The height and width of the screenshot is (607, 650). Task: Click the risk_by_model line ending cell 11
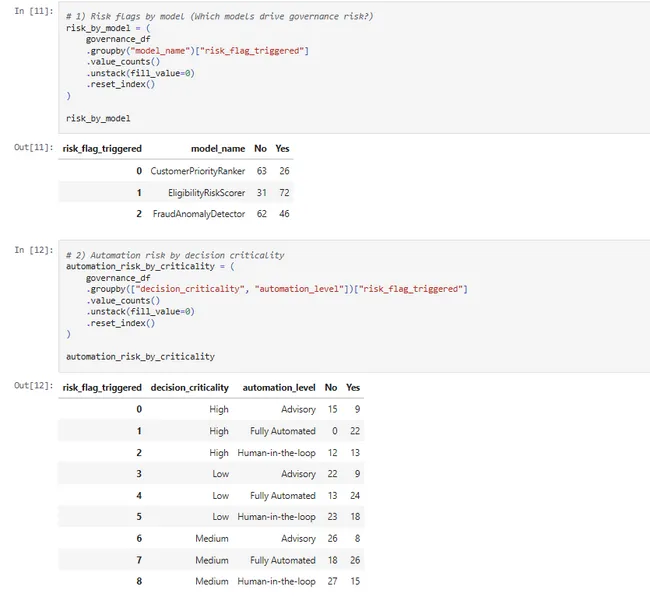pos(96,118)
